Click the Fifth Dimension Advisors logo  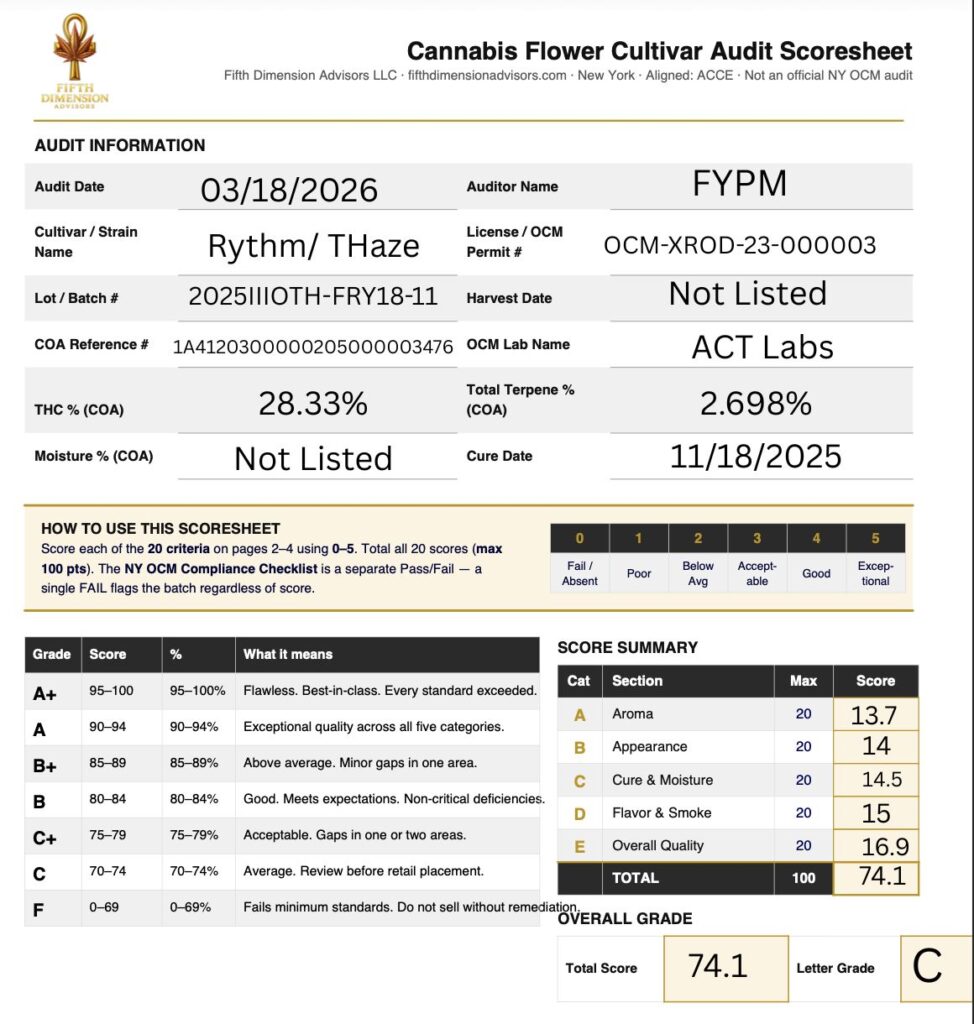point(75,62)
